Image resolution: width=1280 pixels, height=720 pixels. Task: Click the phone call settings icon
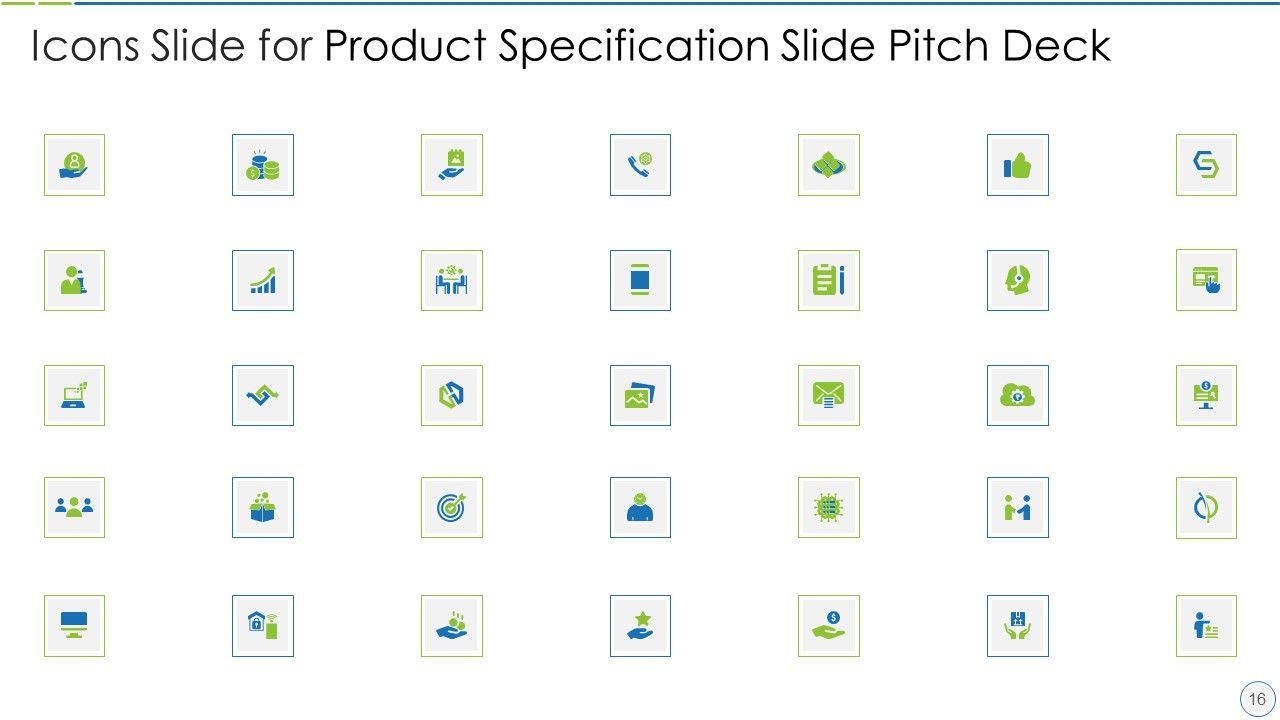click(640, 165)
